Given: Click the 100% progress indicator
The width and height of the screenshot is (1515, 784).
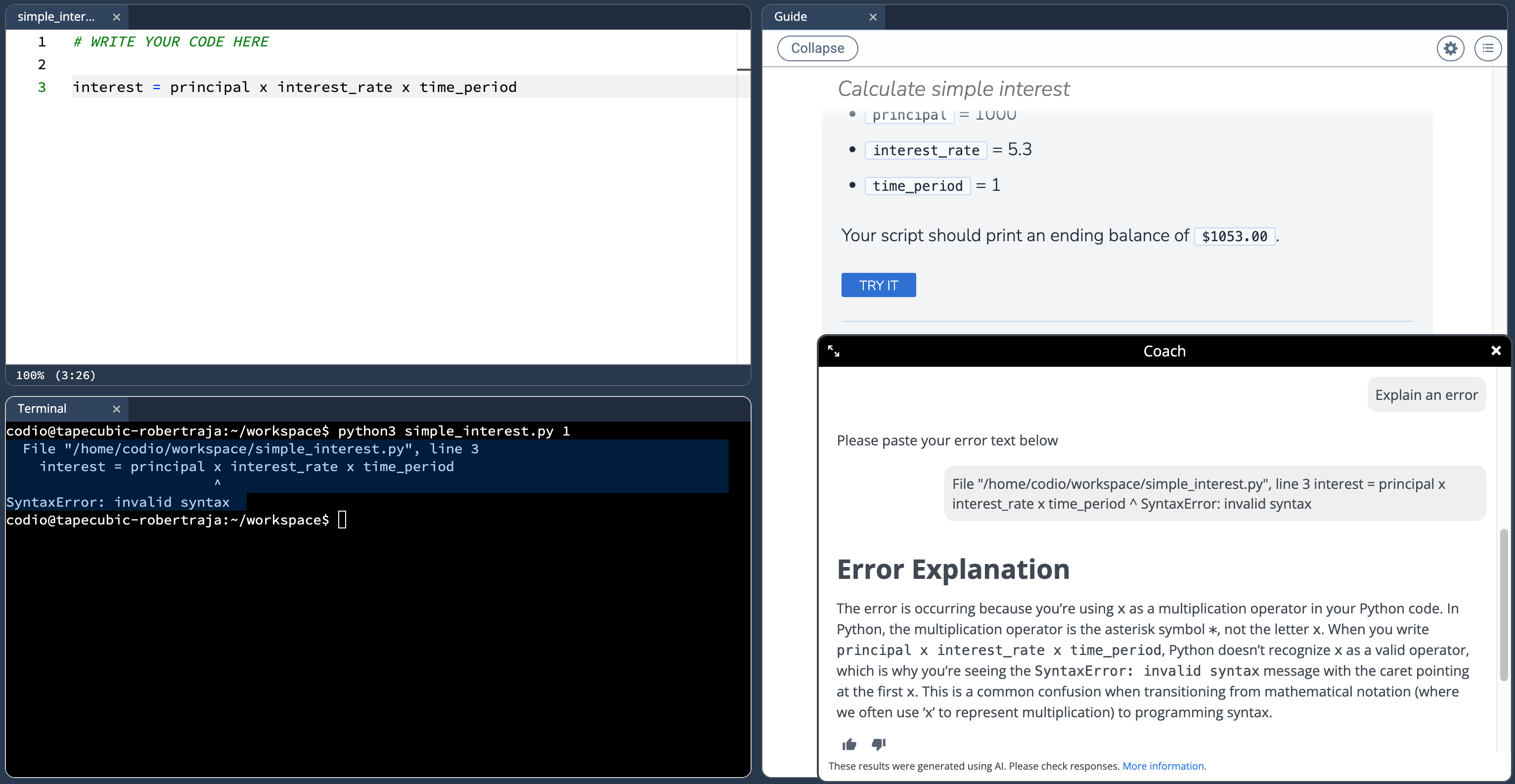Looking at the screenshot, I should [55, 375].
